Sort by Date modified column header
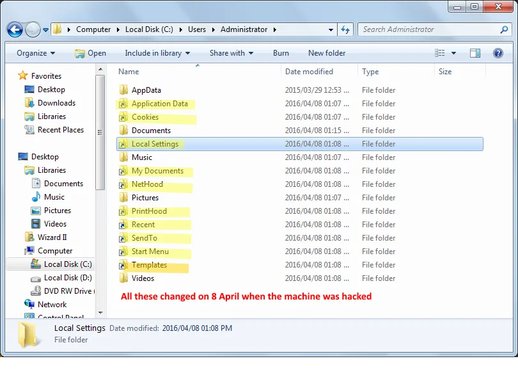The width and height of the screenshot is (518, 384). point(309,72)
